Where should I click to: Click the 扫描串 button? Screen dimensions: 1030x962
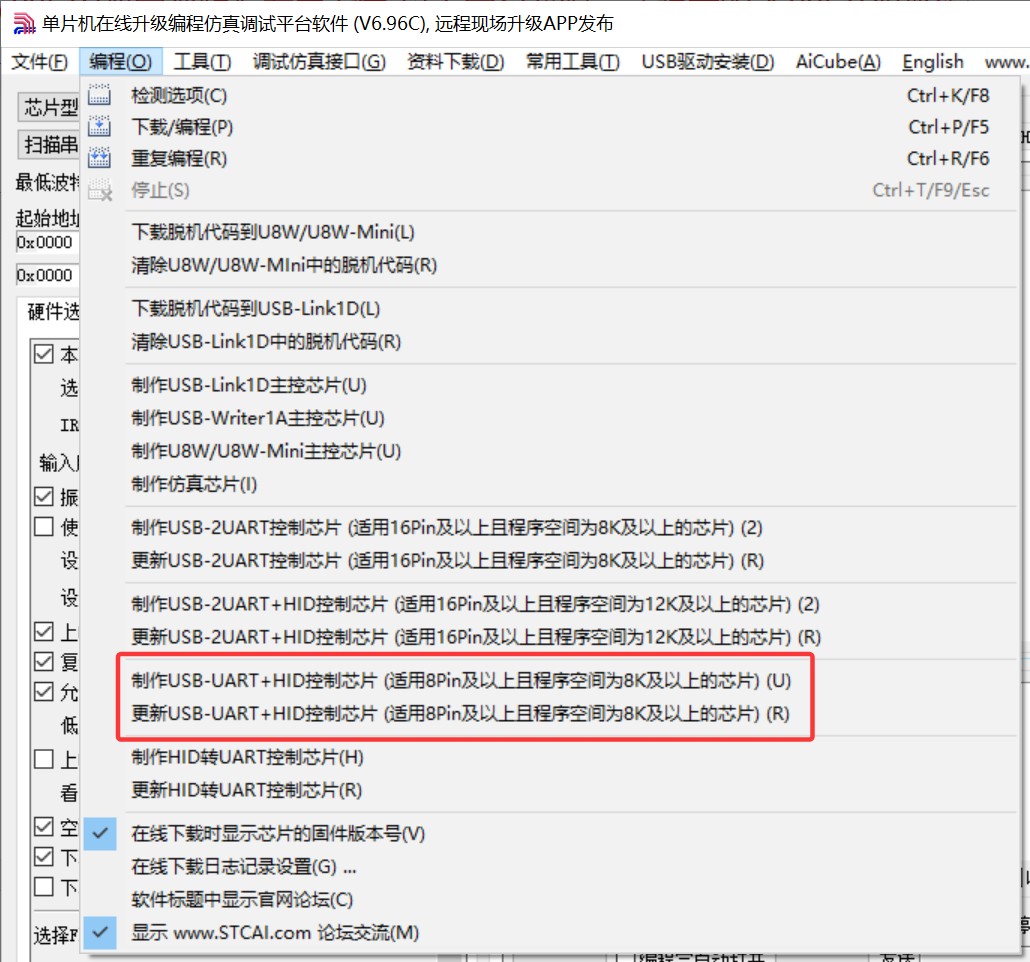49,144
